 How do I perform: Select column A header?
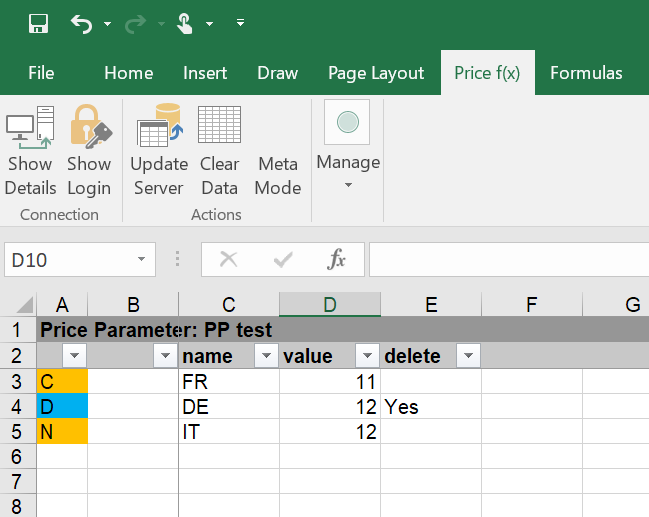click(x=62, y=305)
